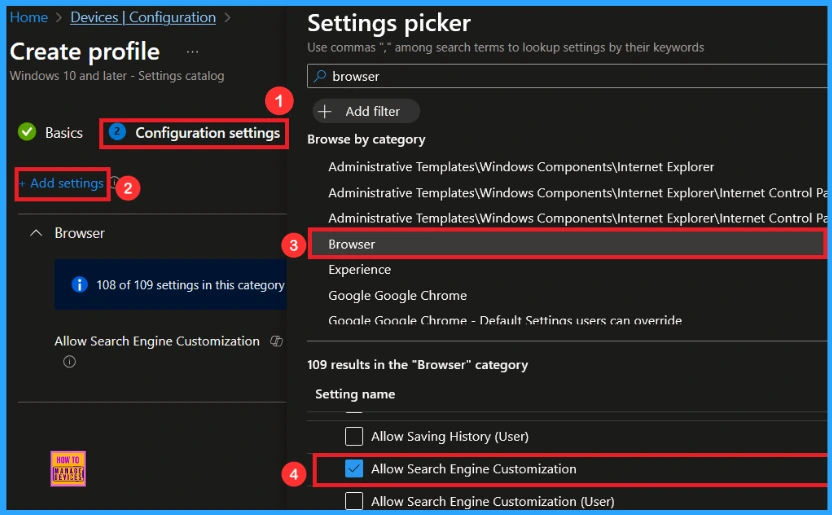Select the Google Google Chrome category

click(x=397, y=295)
